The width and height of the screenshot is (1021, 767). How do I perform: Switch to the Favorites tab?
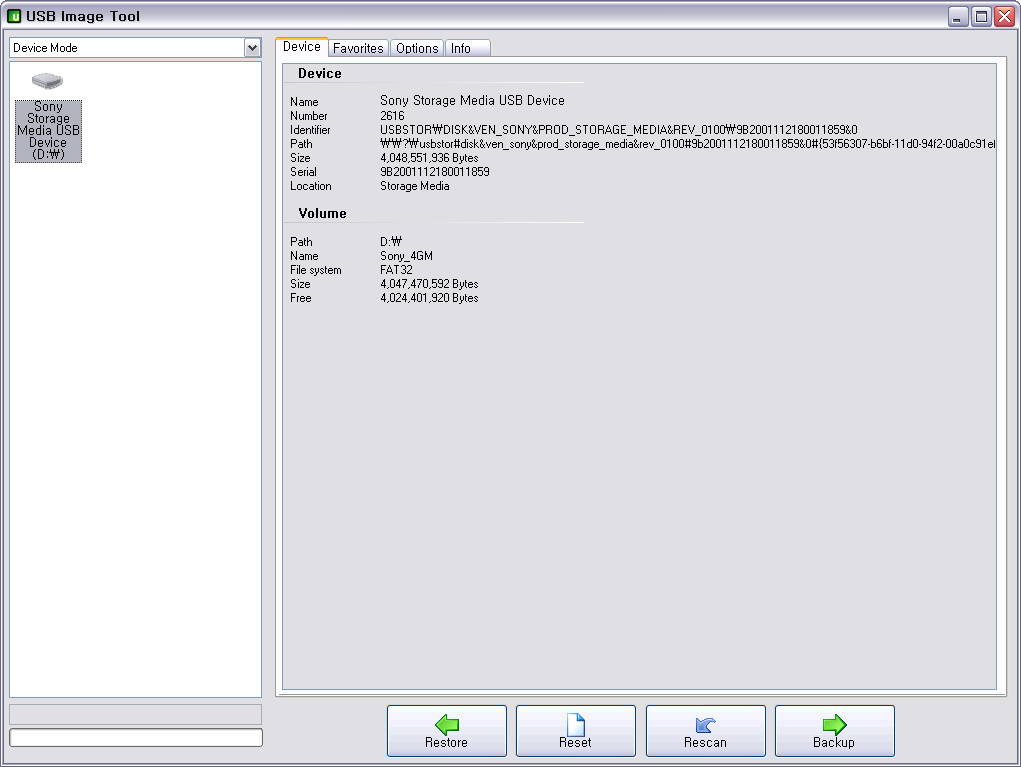(x=358, y=48)
